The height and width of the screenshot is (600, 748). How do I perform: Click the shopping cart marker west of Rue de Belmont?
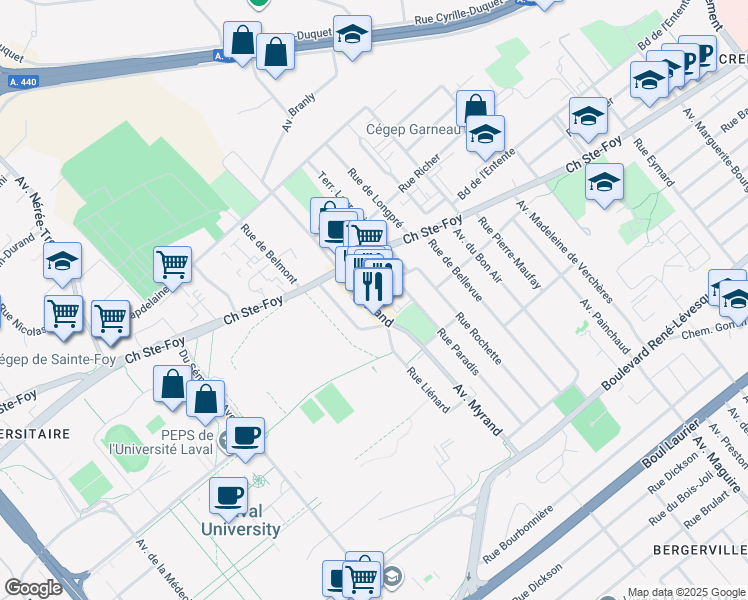click(172, 266)
